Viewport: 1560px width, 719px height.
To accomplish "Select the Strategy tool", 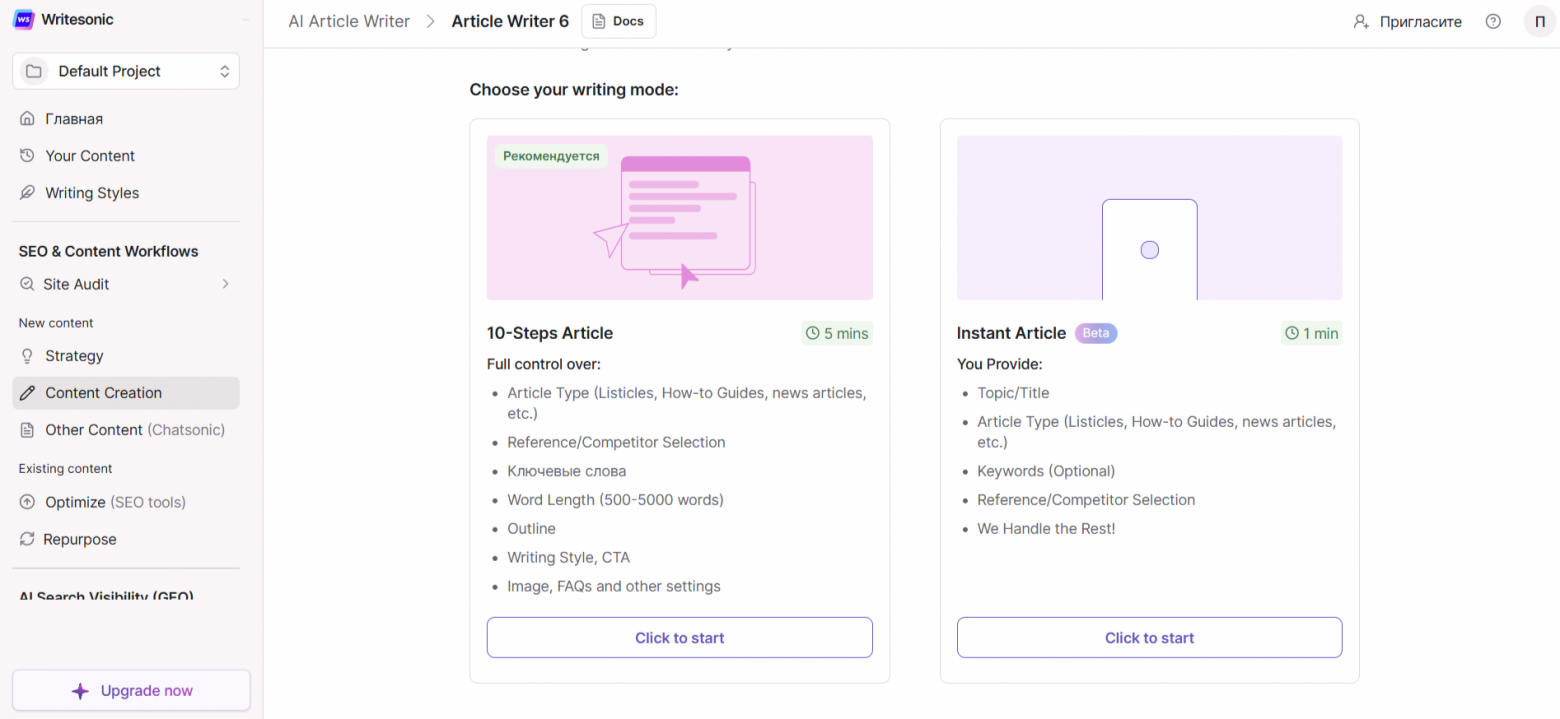I will 74,355.
